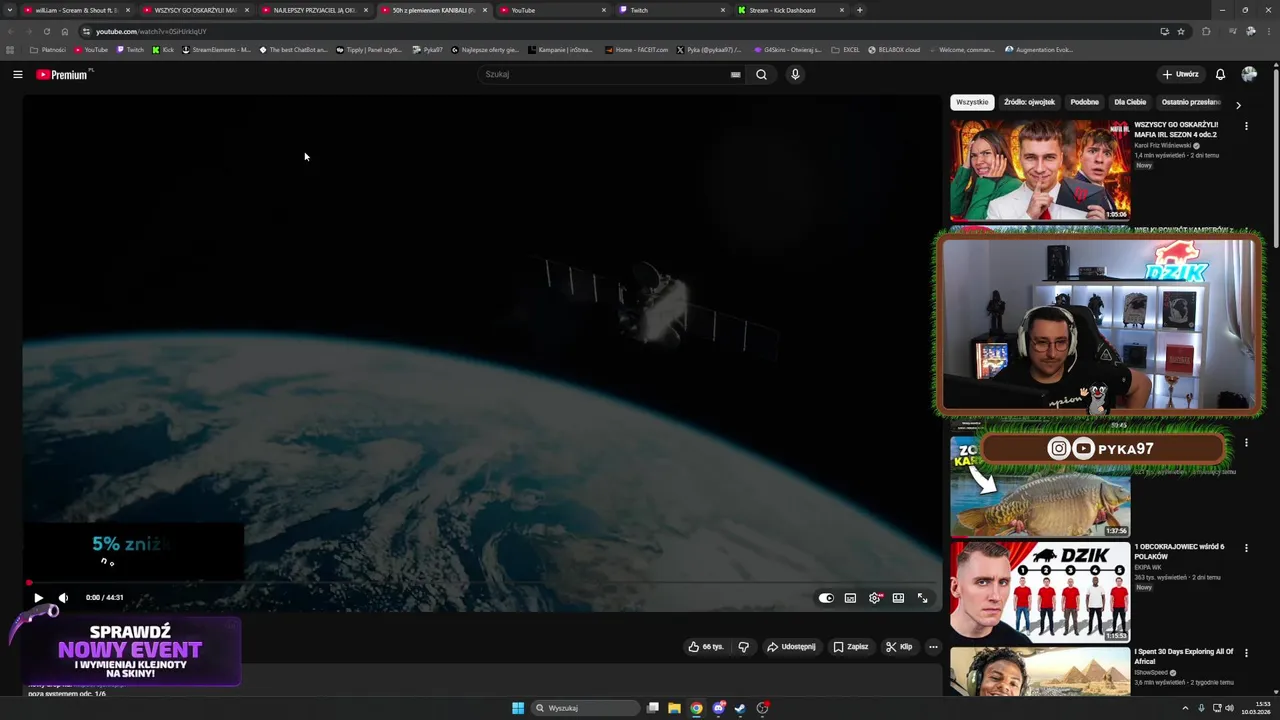Click the magnifier search button
Image resolution: width=1280 pixels, height=720 pixels.
point(761,74)
